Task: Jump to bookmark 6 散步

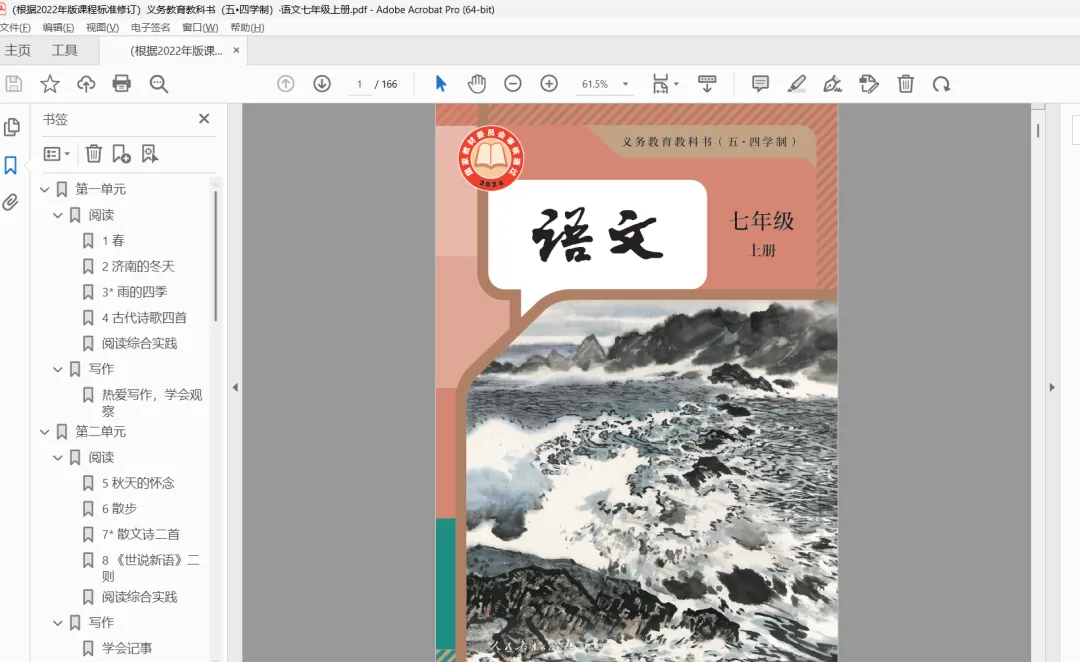Action: (119, 508)
